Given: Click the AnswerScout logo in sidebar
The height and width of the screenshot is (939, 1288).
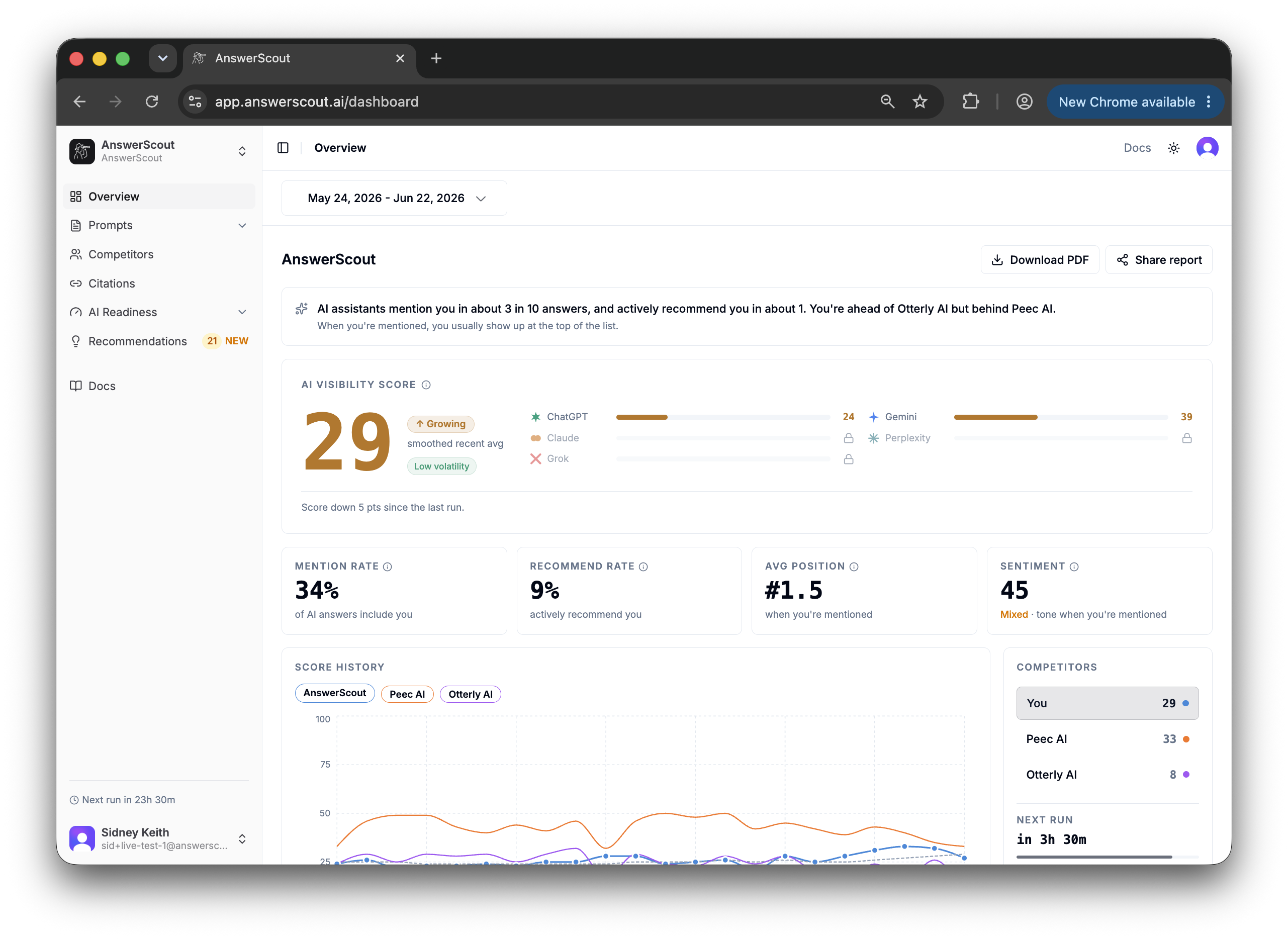Looking at the screenshot, I should [x=82, y=151].
